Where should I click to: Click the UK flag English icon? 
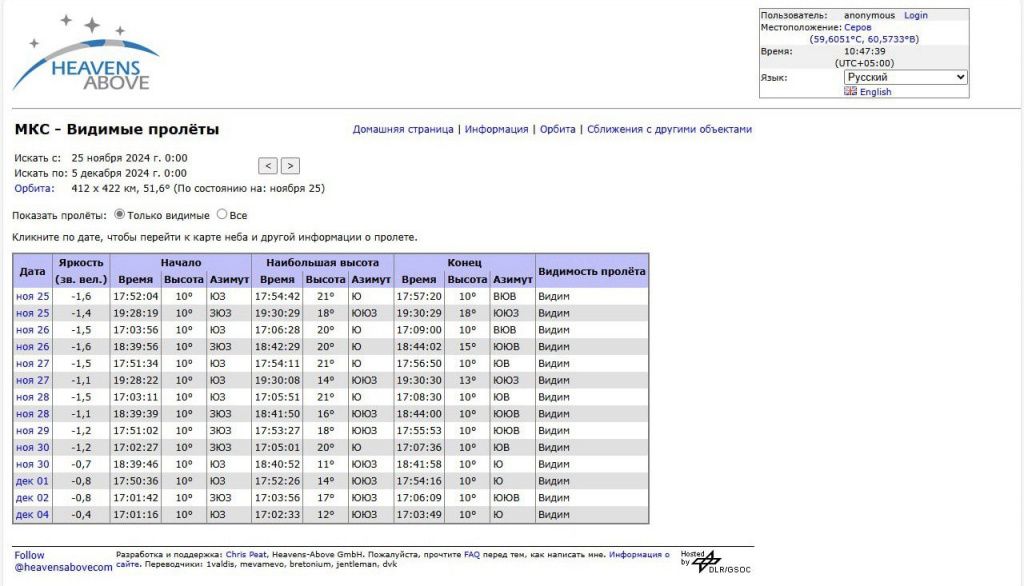[850, 91]
